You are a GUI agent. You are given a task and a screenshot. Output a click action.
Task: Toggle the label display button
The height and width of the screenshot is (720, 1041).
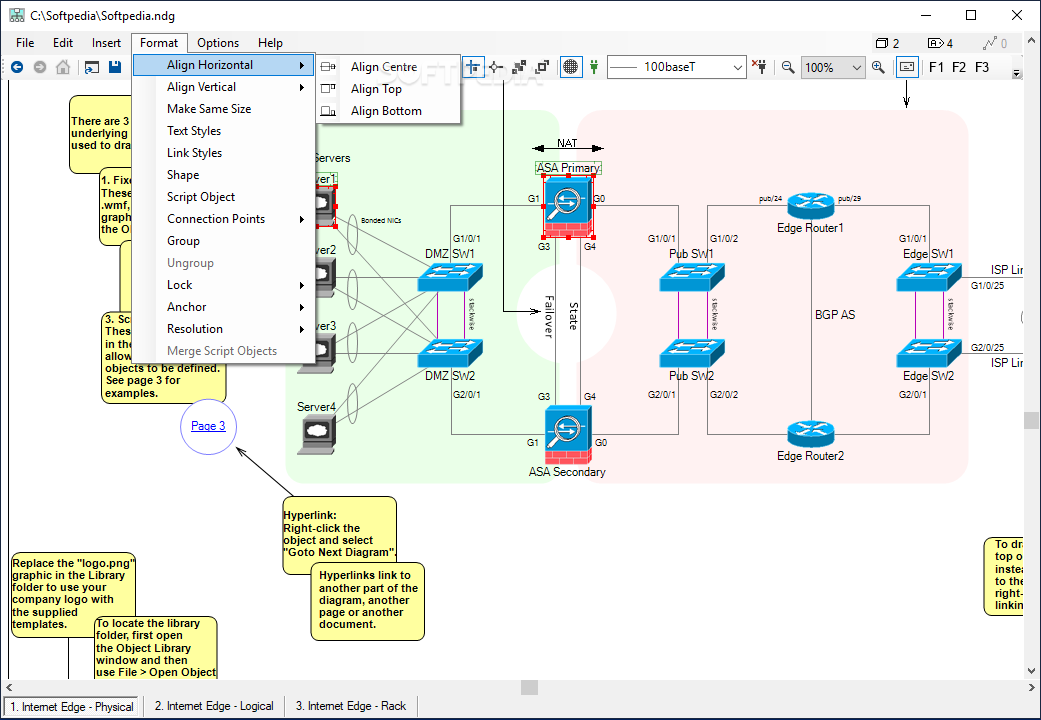coord(907,67)
